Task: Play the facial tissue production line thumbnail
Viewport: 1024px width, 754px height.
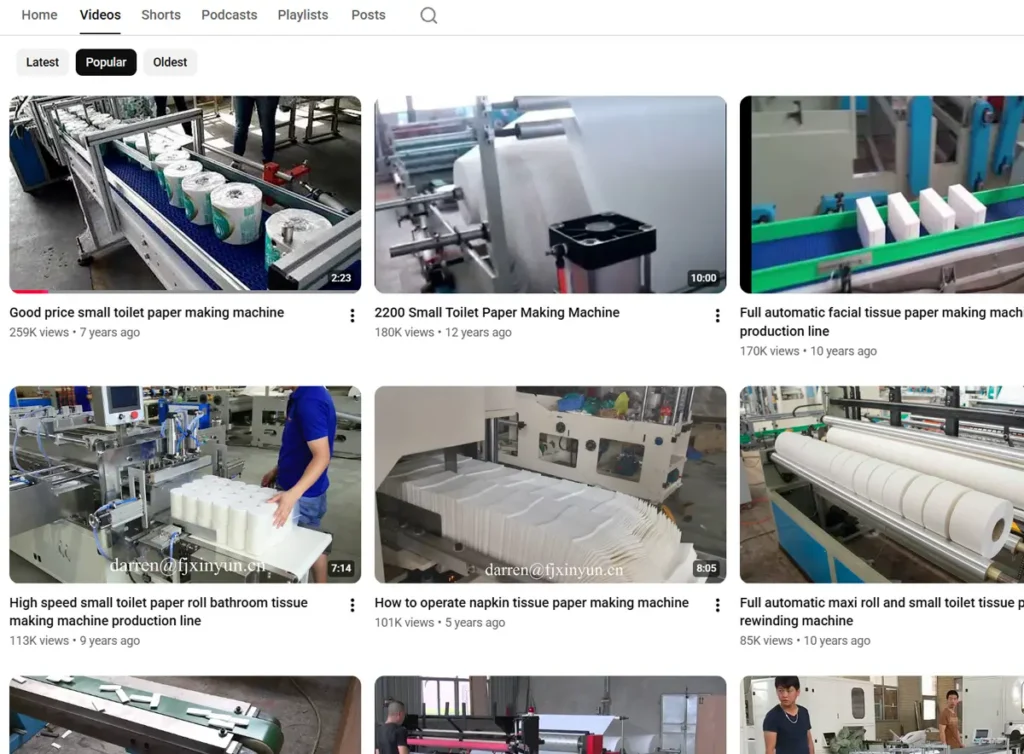Action: coord(882,195)
